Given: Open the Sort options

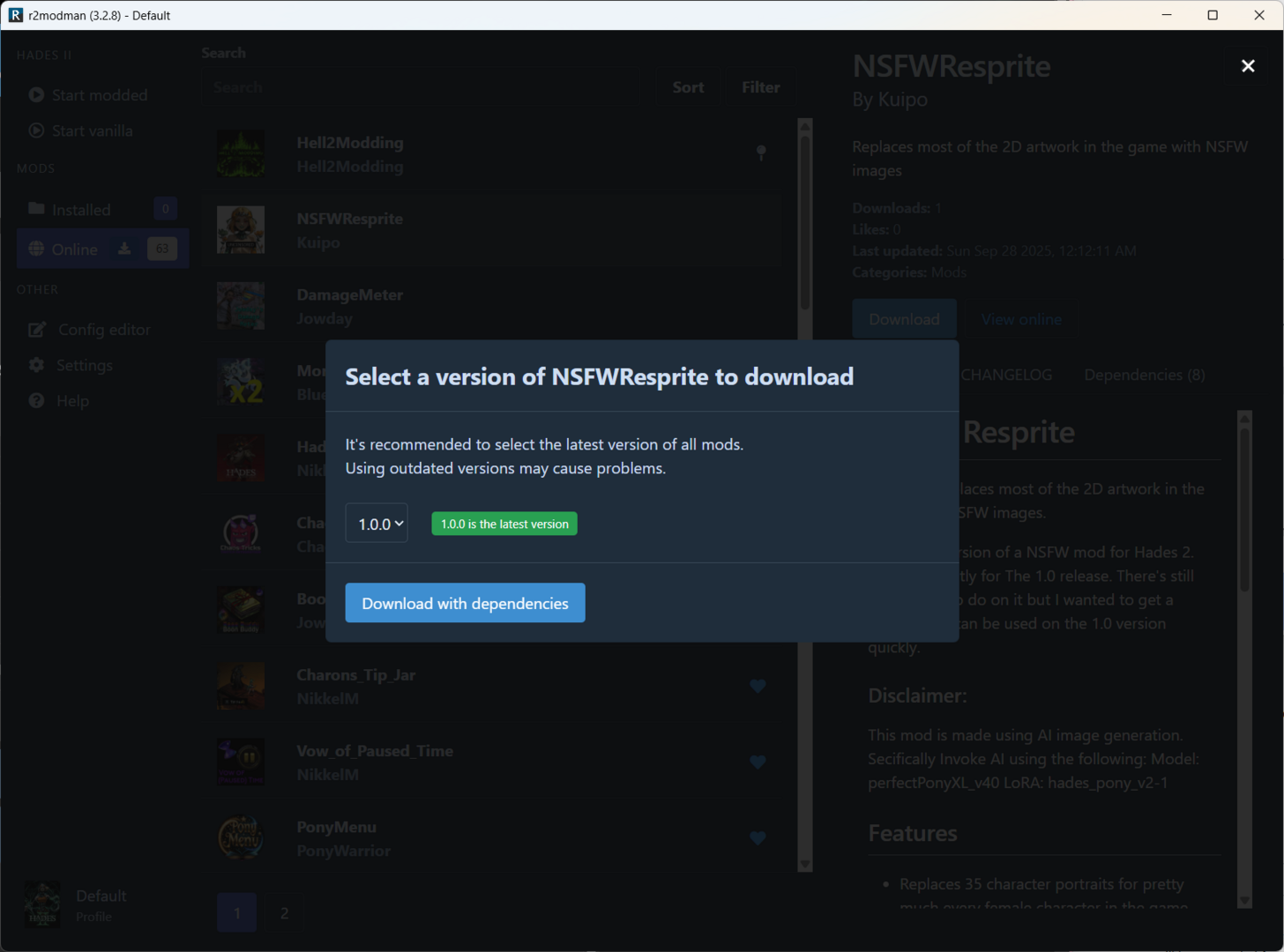Looking at the screenshot, I should coord(688,87).
